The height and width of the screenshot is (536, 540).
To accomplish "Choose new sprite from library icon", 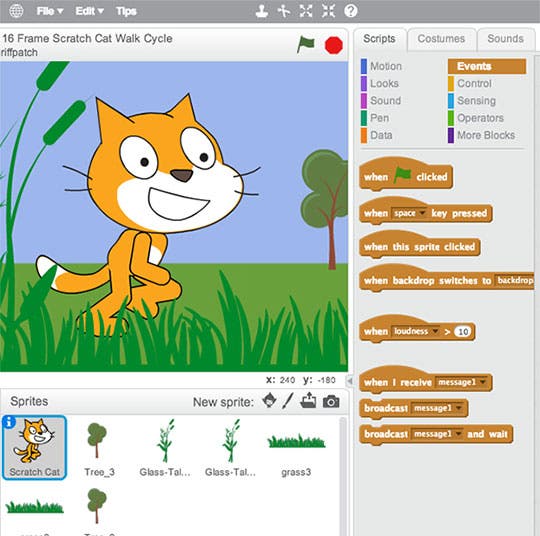I will point(269,401).
